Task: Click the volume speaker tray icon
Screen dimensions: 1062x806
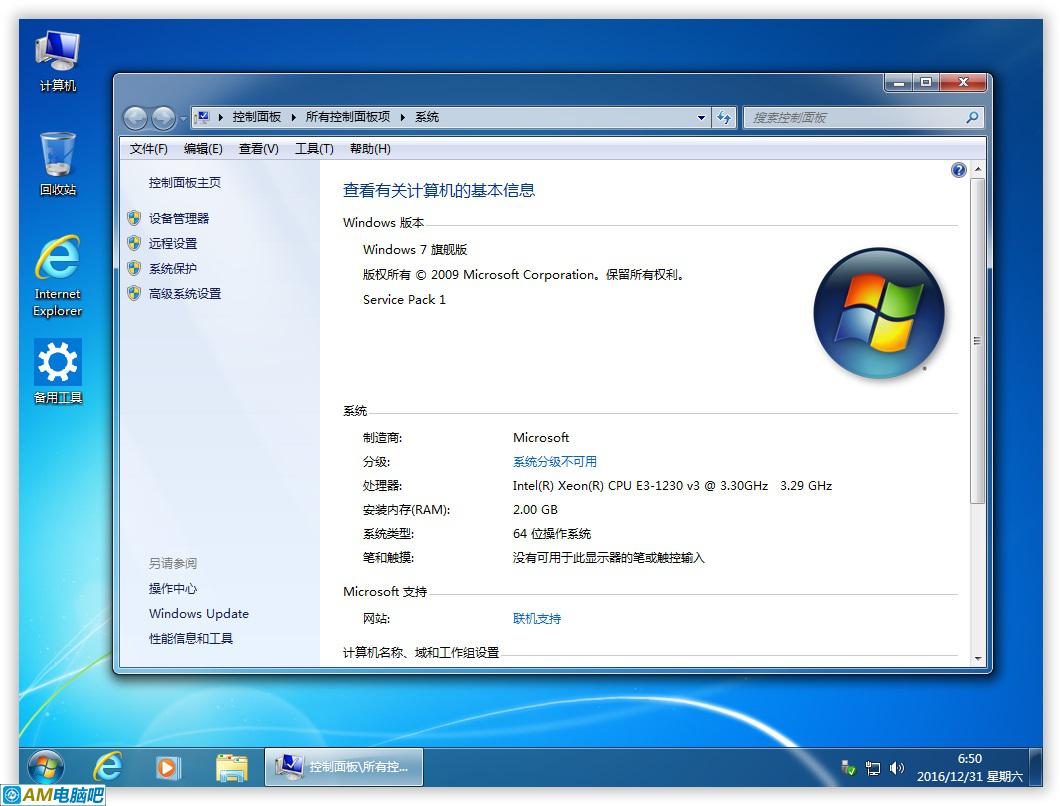Action: 897,768
